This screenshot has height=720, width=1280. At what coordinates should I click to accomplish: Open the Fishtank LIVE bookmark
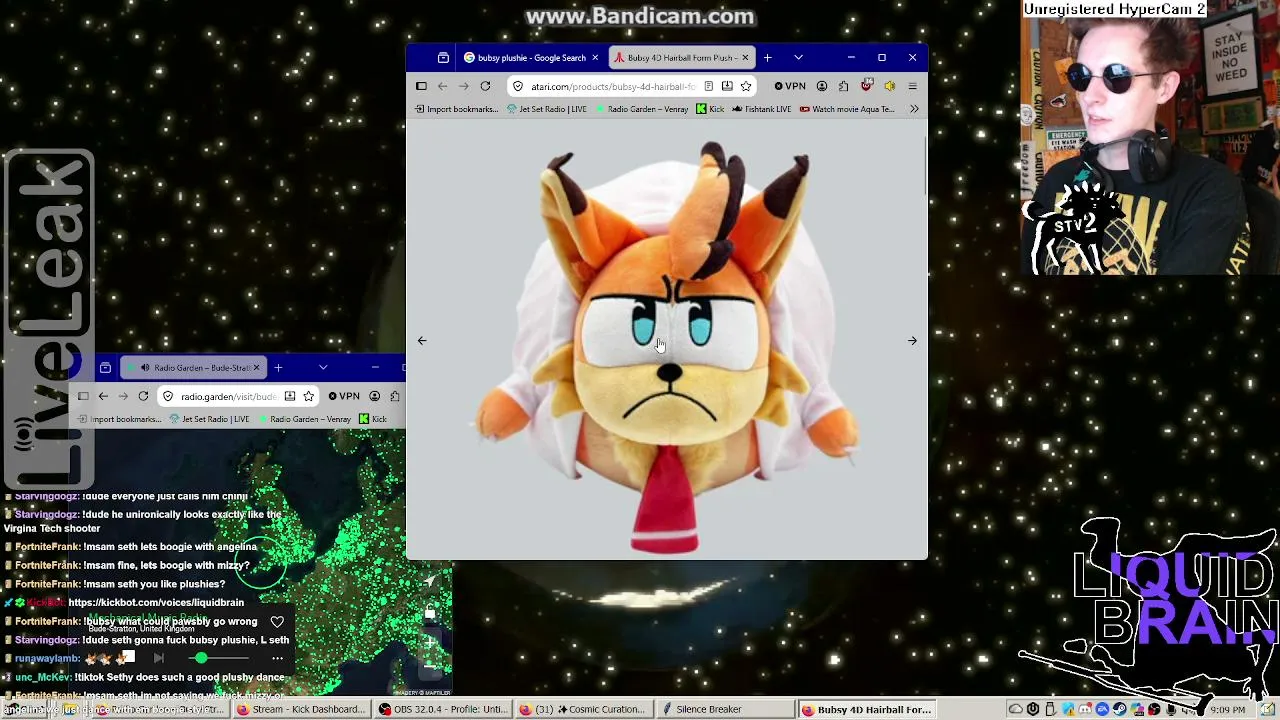coord(762,109)
